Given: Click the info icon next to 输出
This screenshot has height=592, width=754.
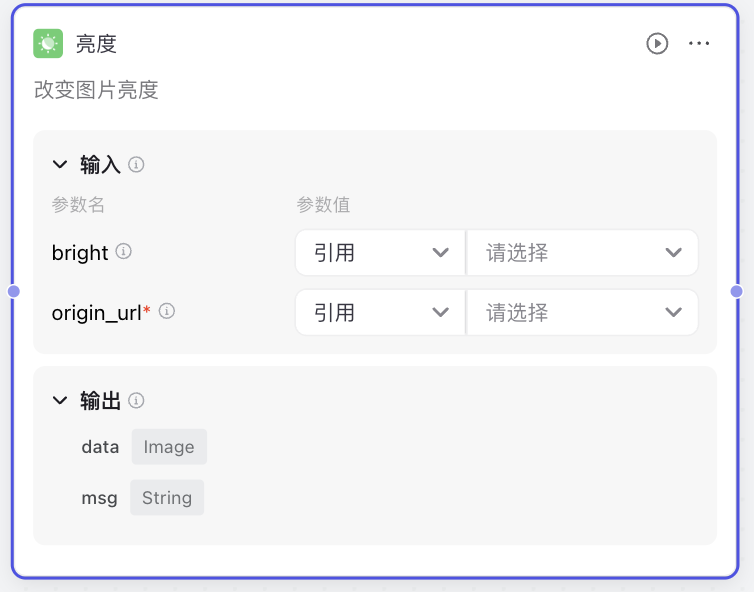Looking at the screenshot, I should point(136,400).
